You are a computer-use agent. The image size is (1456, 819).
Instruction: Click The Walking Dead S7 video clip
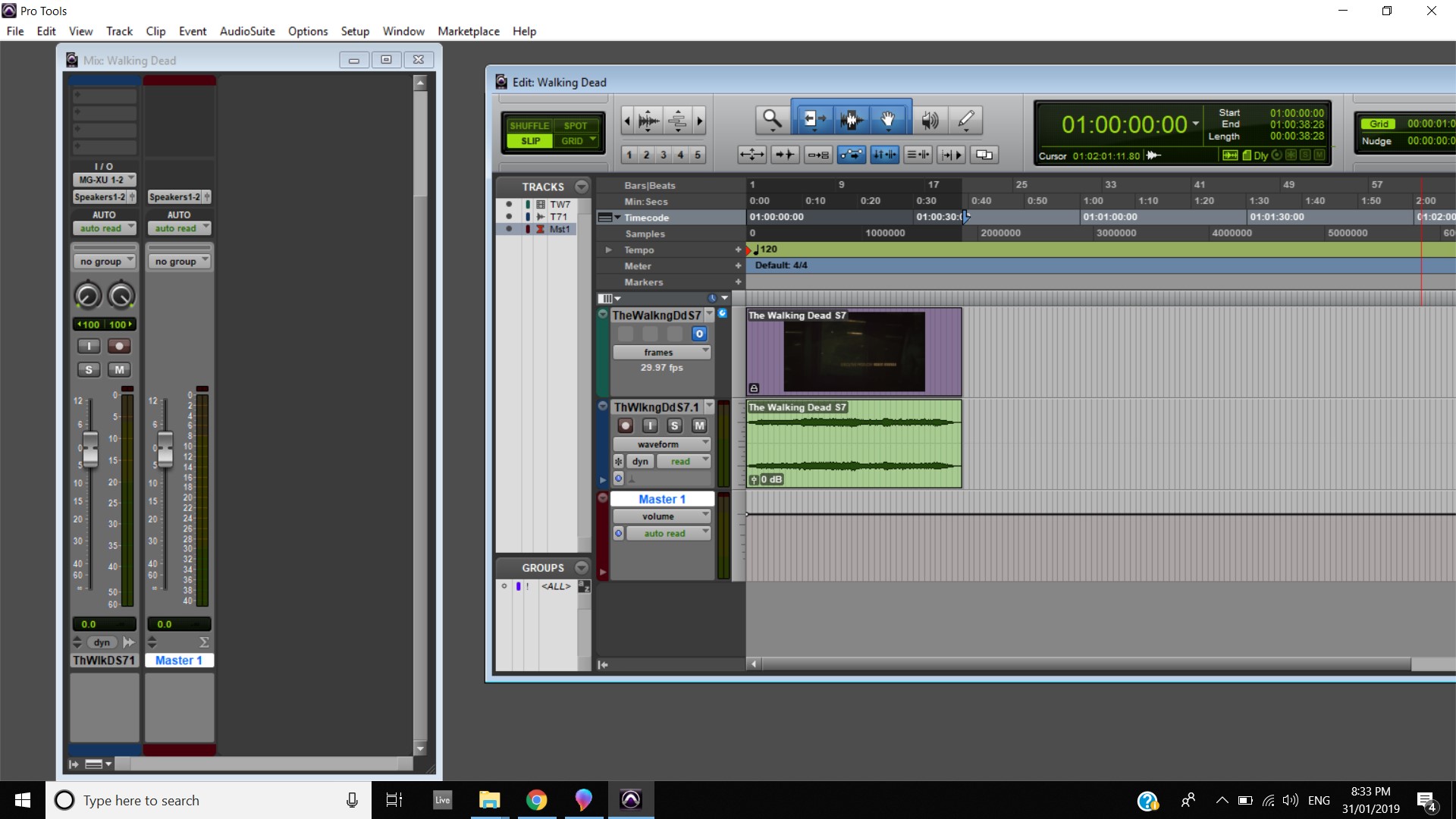[853, 352]
